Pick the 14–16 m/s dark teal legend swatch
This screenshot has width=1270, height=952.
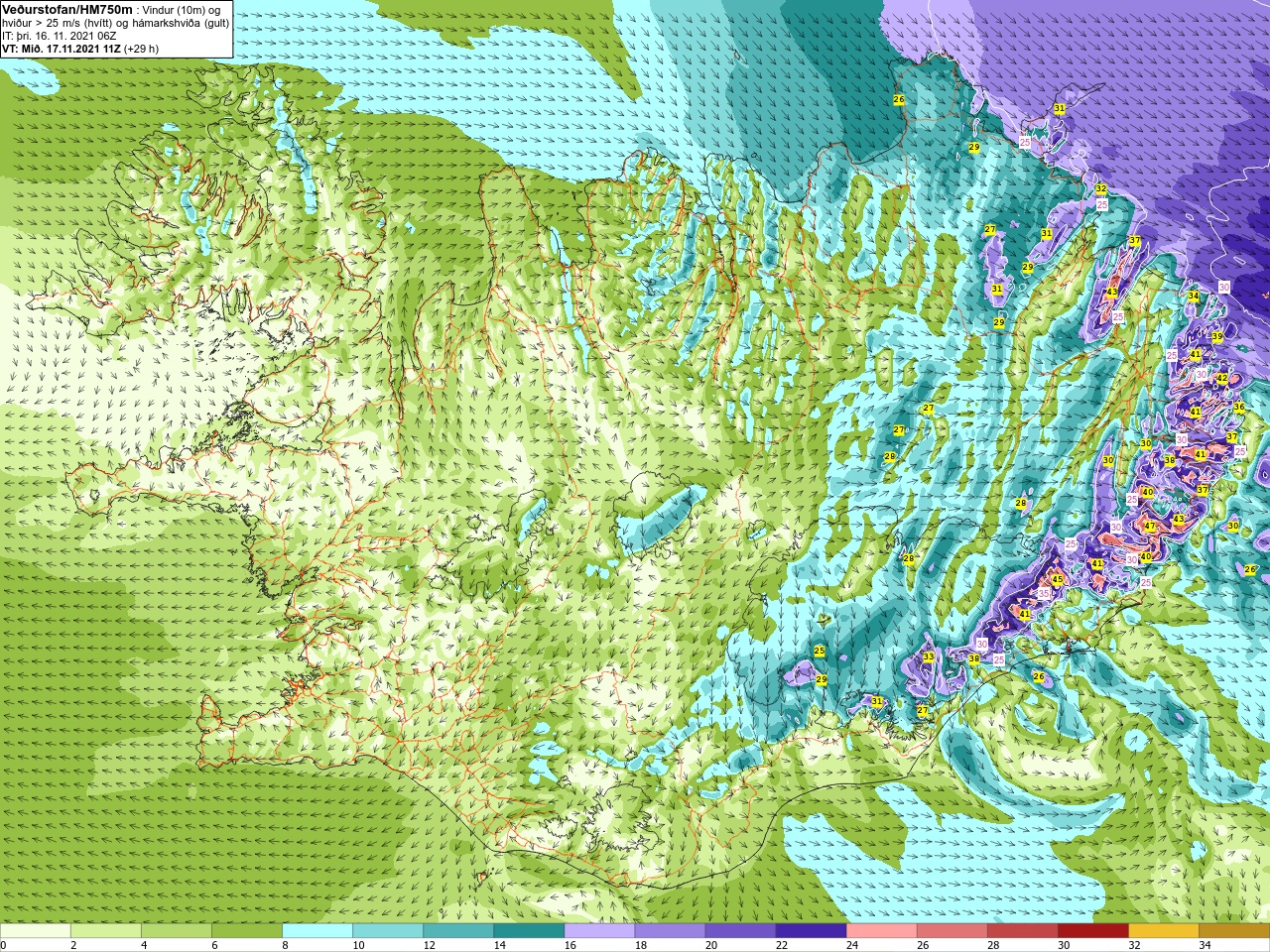tap(529, 931)
